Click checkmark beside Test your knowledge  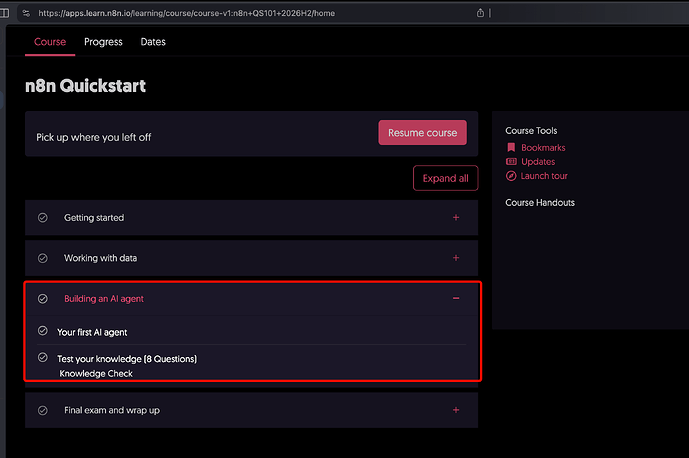[43, 357]
